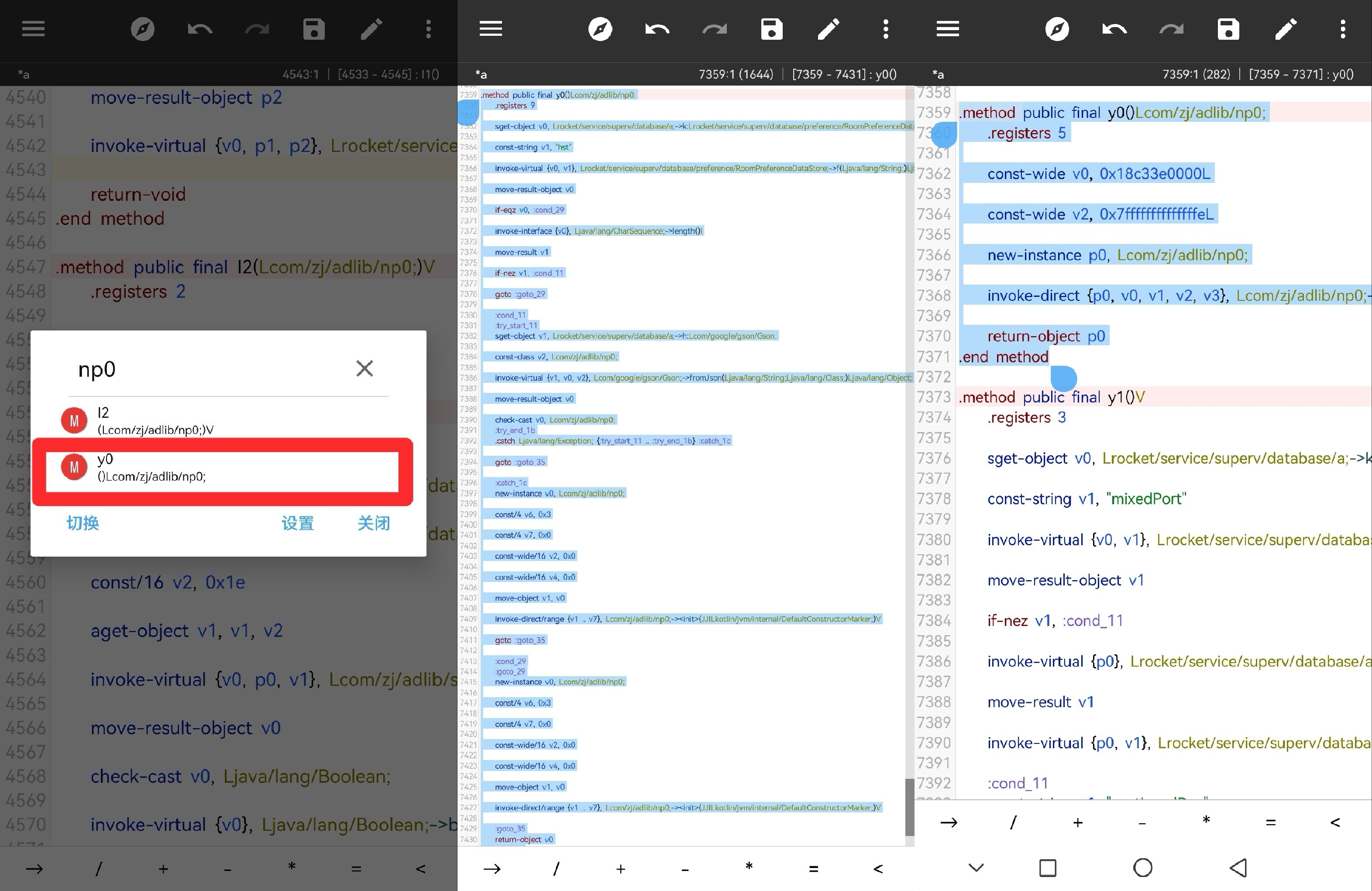Undo last edit in right panel
The image size is (1372, 891).
[1114, 29]
